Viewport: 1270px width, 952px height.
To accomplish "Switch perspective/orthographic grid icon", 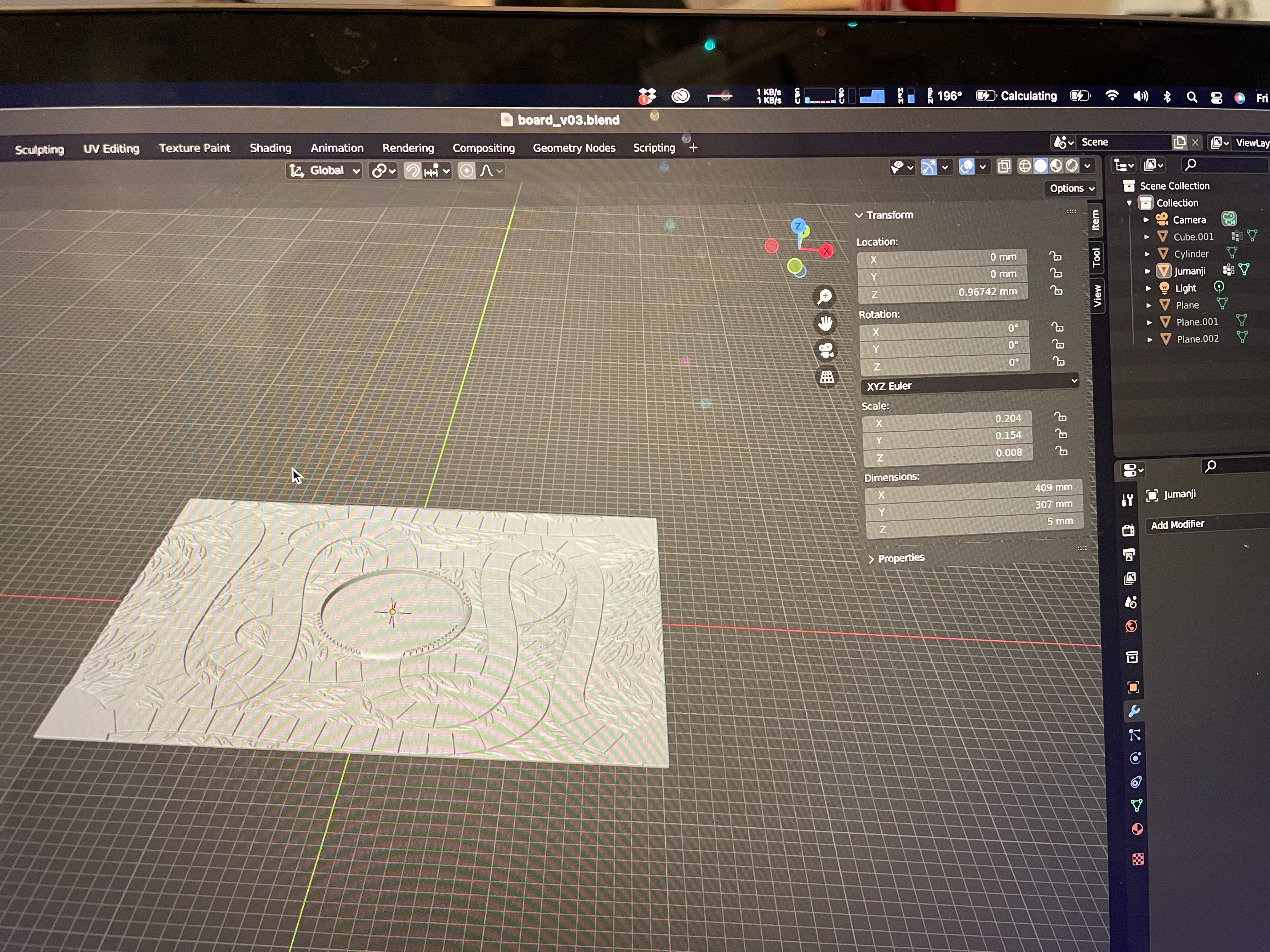I will [827, 377].
